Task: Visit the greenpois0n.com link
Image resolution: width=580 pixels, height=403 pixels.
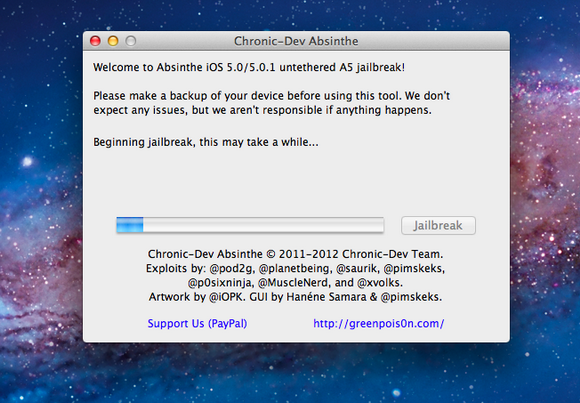Action: (x=378, y=323)
